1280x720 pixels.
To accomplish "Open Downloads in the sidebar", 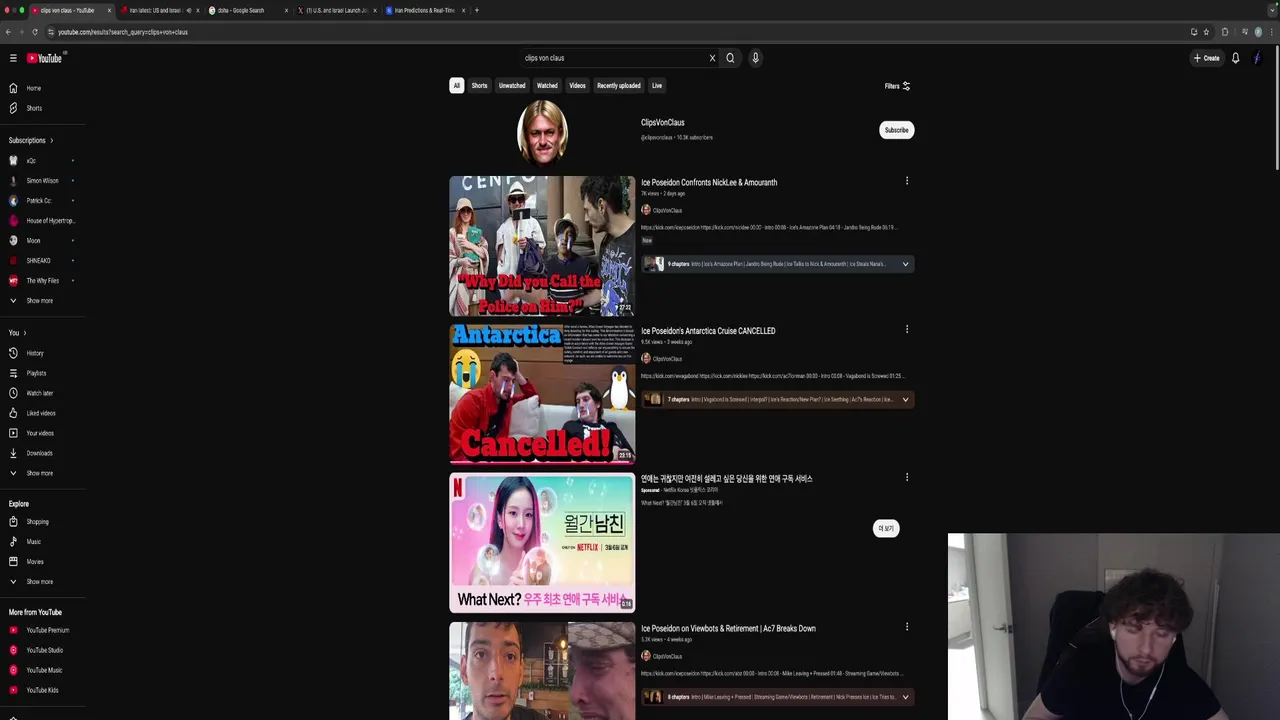I will [38, 453].
